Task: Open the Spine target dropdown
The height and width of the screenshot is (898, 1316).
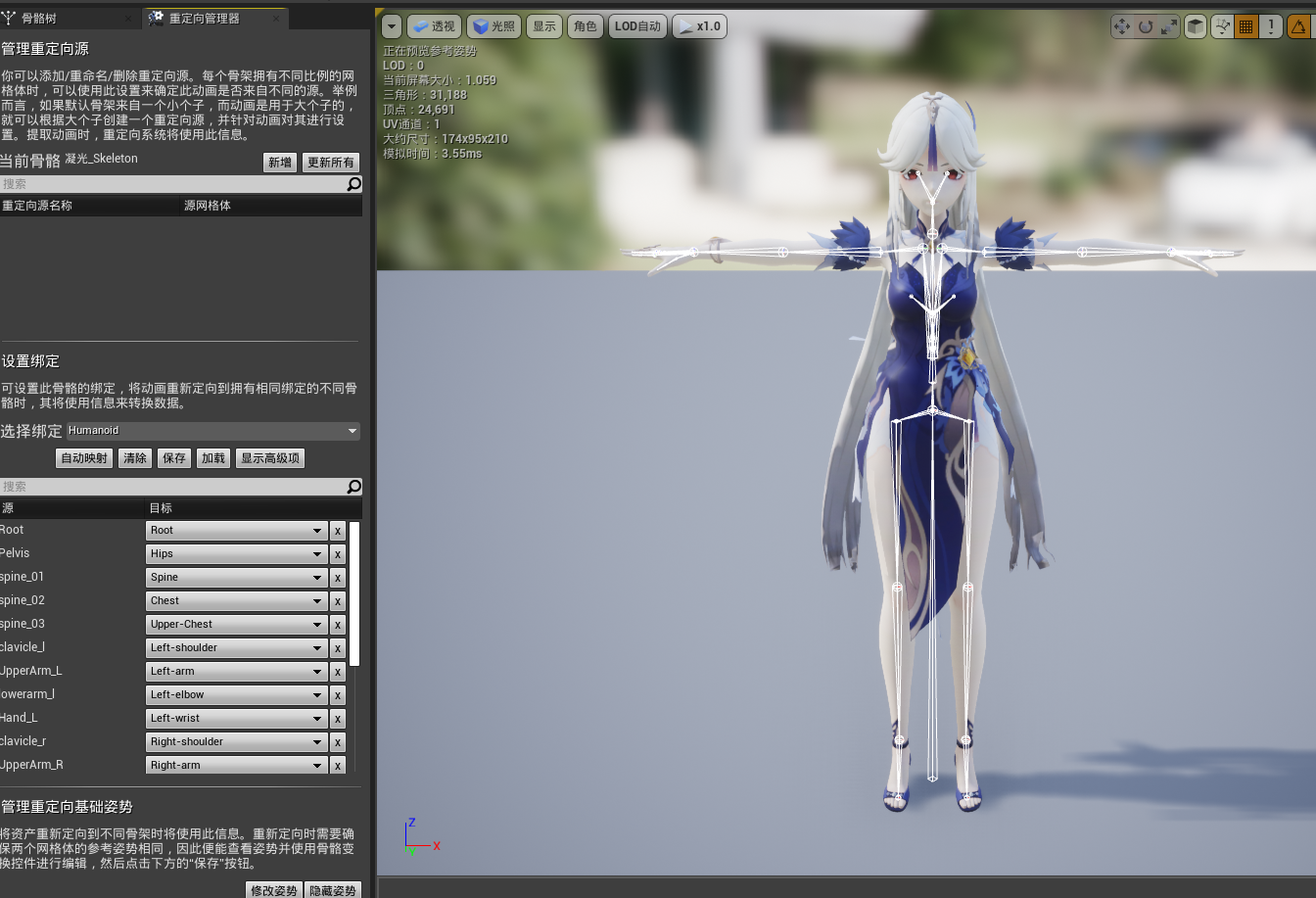Action: [x=236, y=578]
